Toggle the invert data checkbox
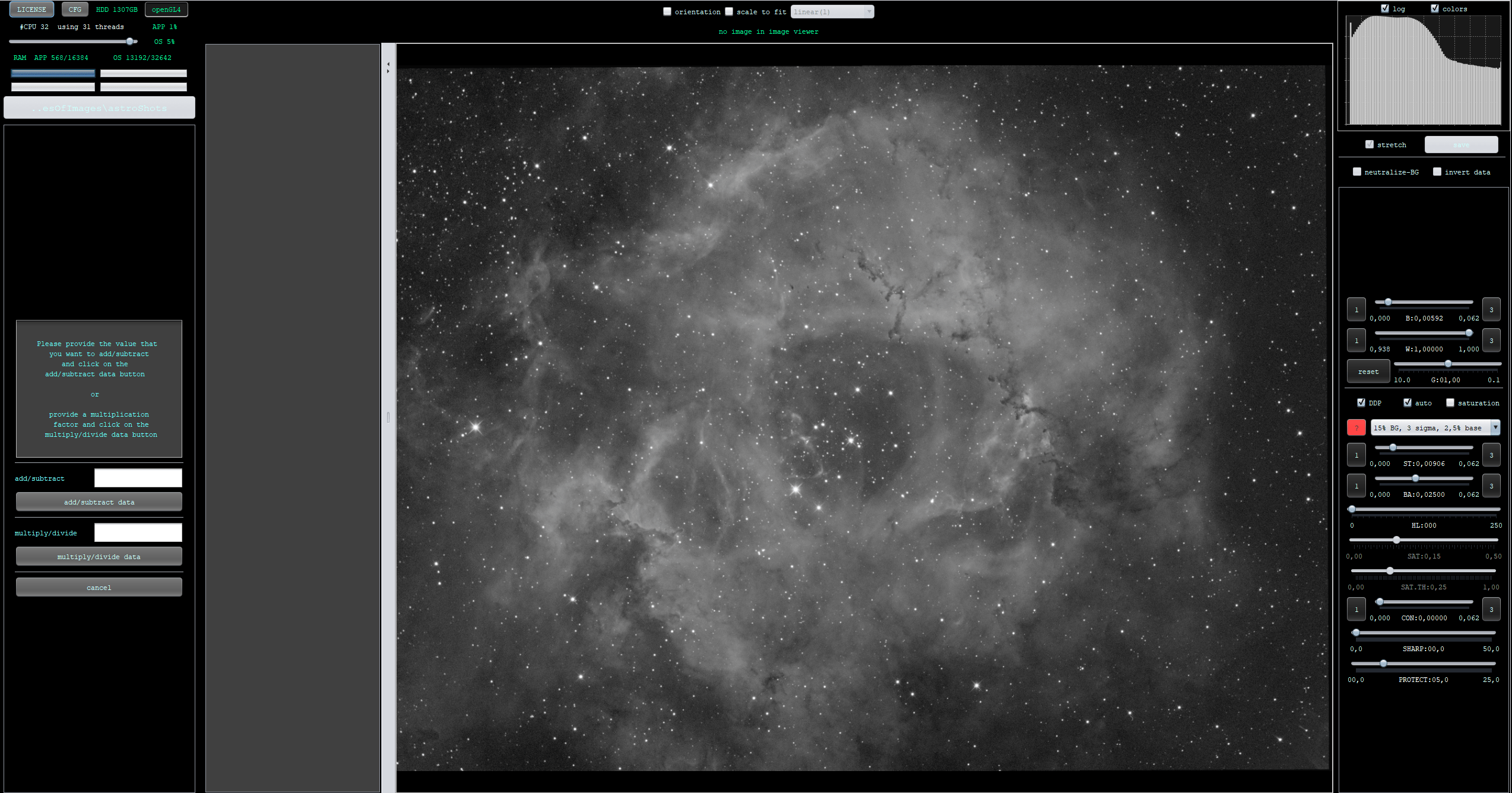This screenshot has height=793, width=1512. coord(1437,172)
